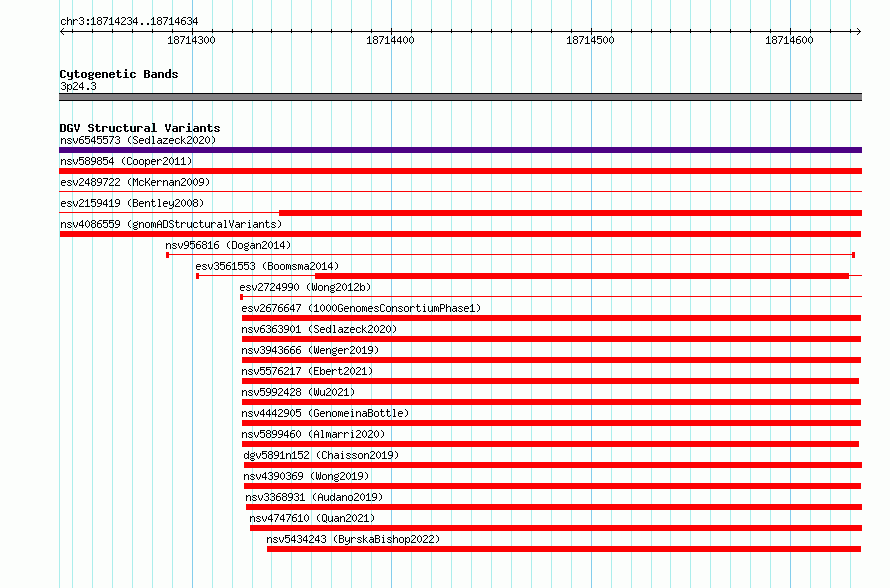Click the thick red bar of esv3561553
This screenshot has width=890, height=588.
(582, 276)
